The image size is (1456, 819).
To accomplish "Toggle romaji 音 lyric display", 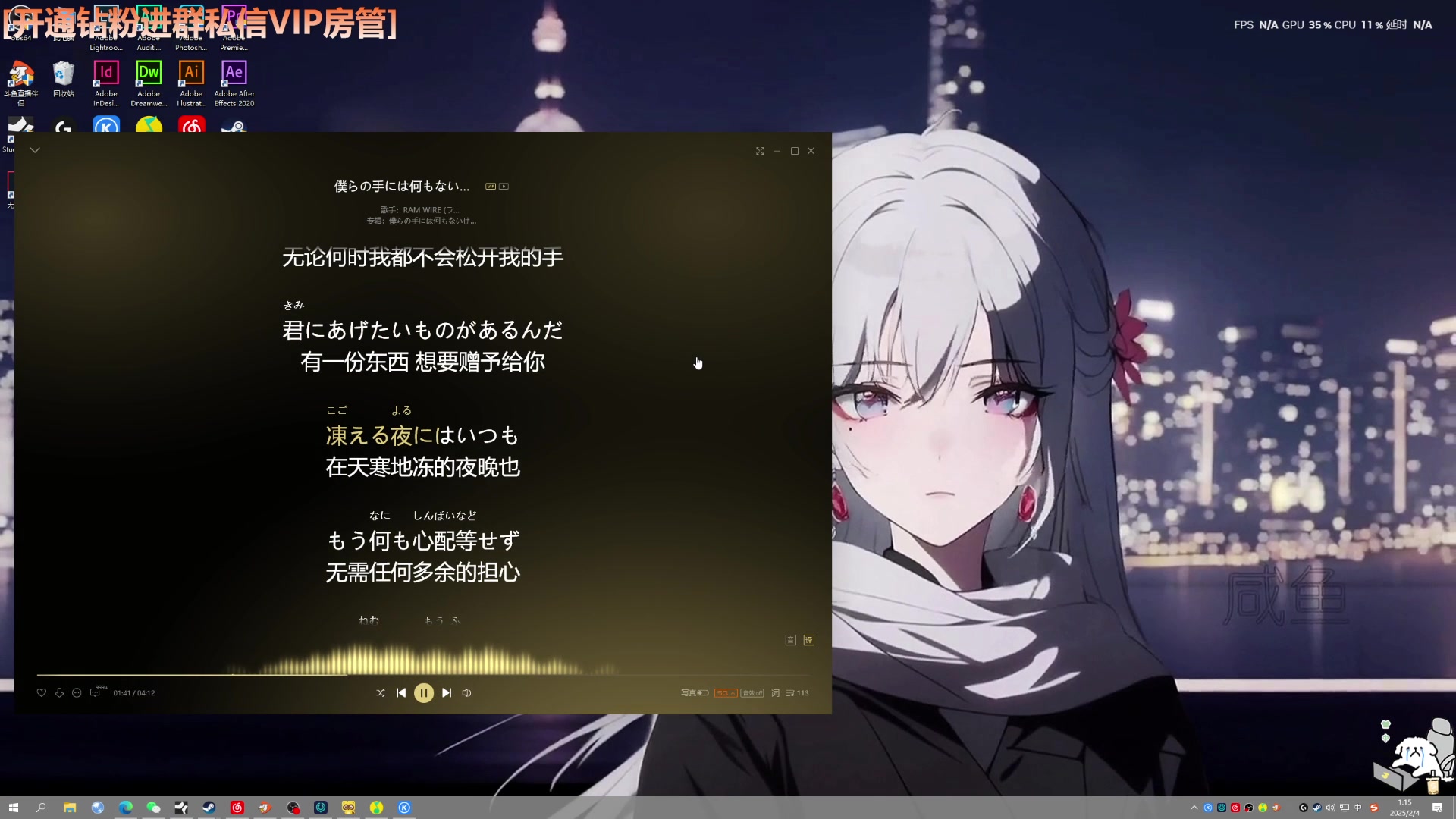I will point(790,640).
